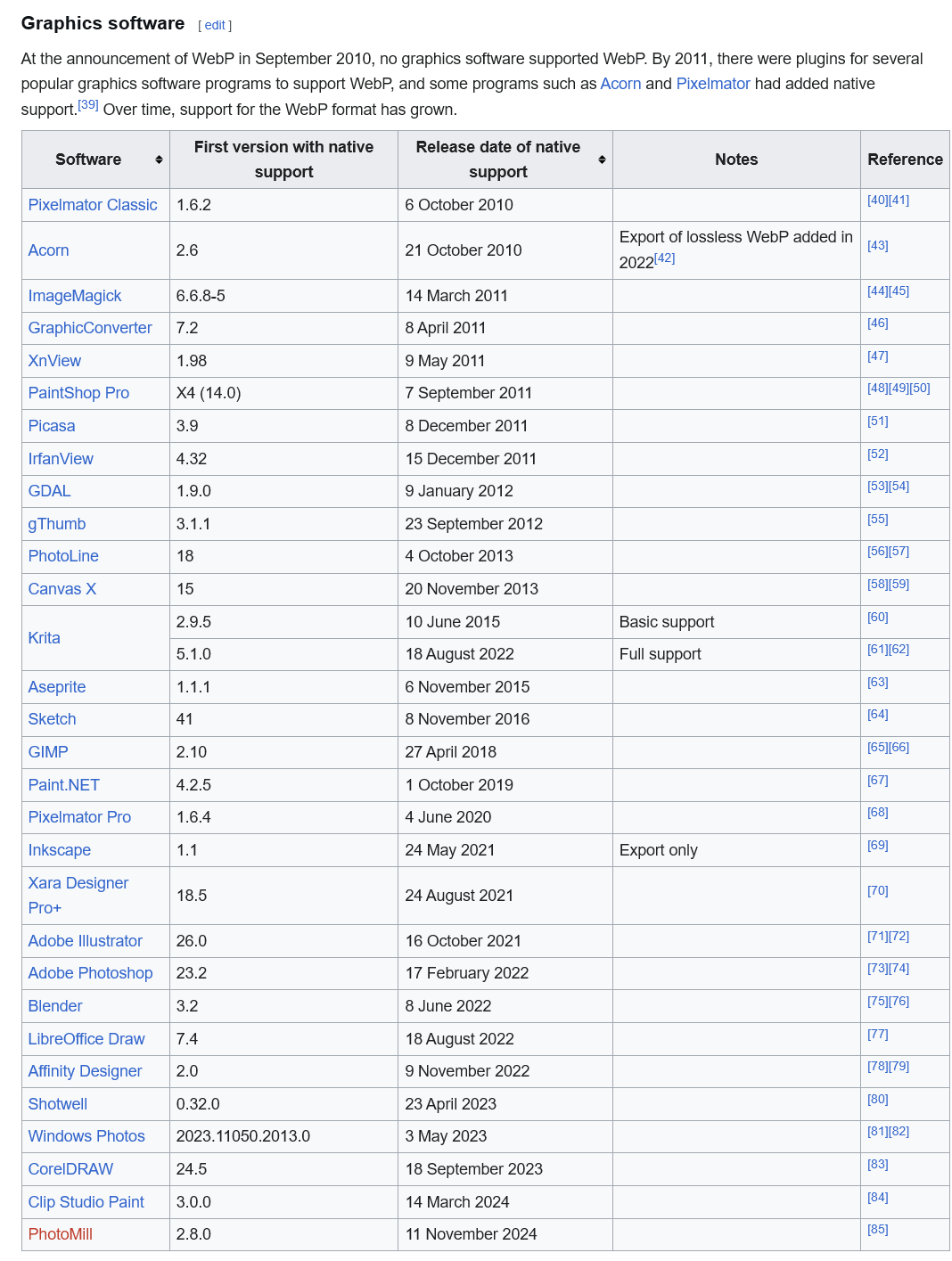Image resolution: width=952 pixels, height=1261 pixels.
Task: Open reference 47 for XnView
Action: click(x=878, y=356)
